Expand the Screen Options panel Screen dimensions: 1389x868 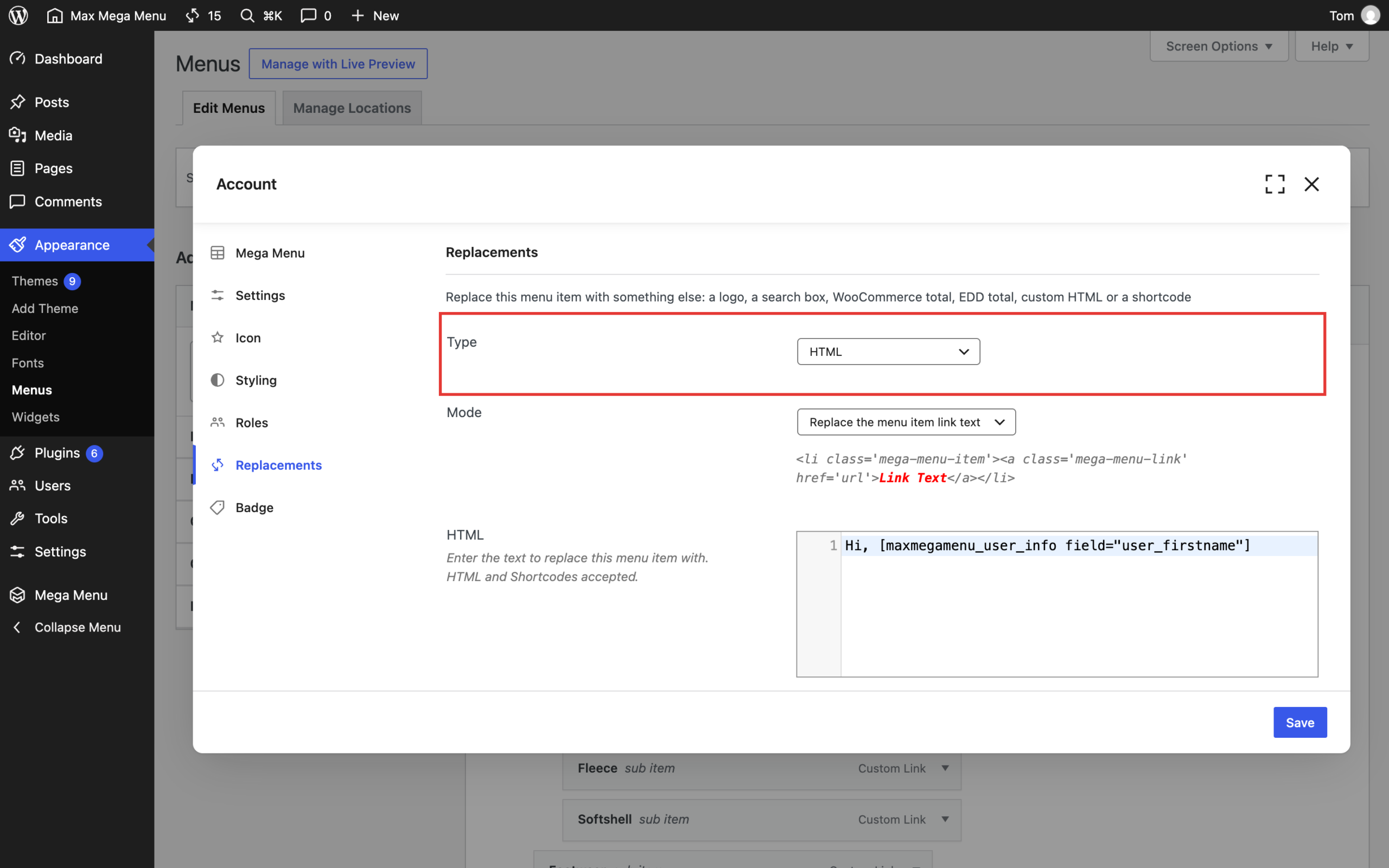tap(1219, 47)
